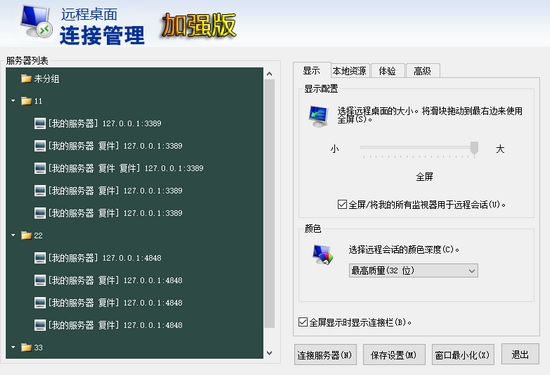Viewport: 550px width, 375px height.
Task: Click the server list scrollbar down arrow
Action: pyautogui.click(x=269, y=353)
